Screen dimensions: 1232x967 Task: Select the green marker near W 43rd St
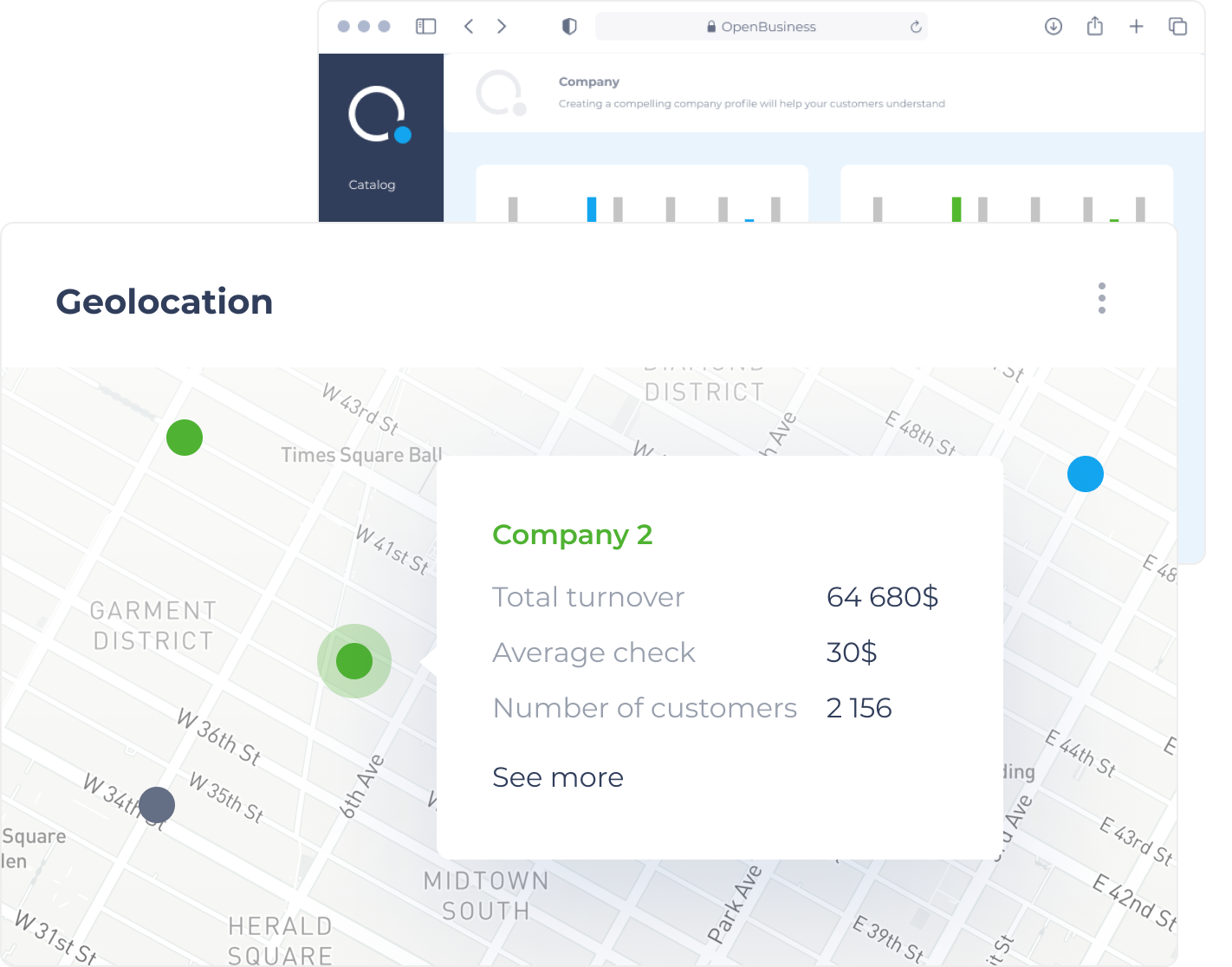(x=185, y=438)
